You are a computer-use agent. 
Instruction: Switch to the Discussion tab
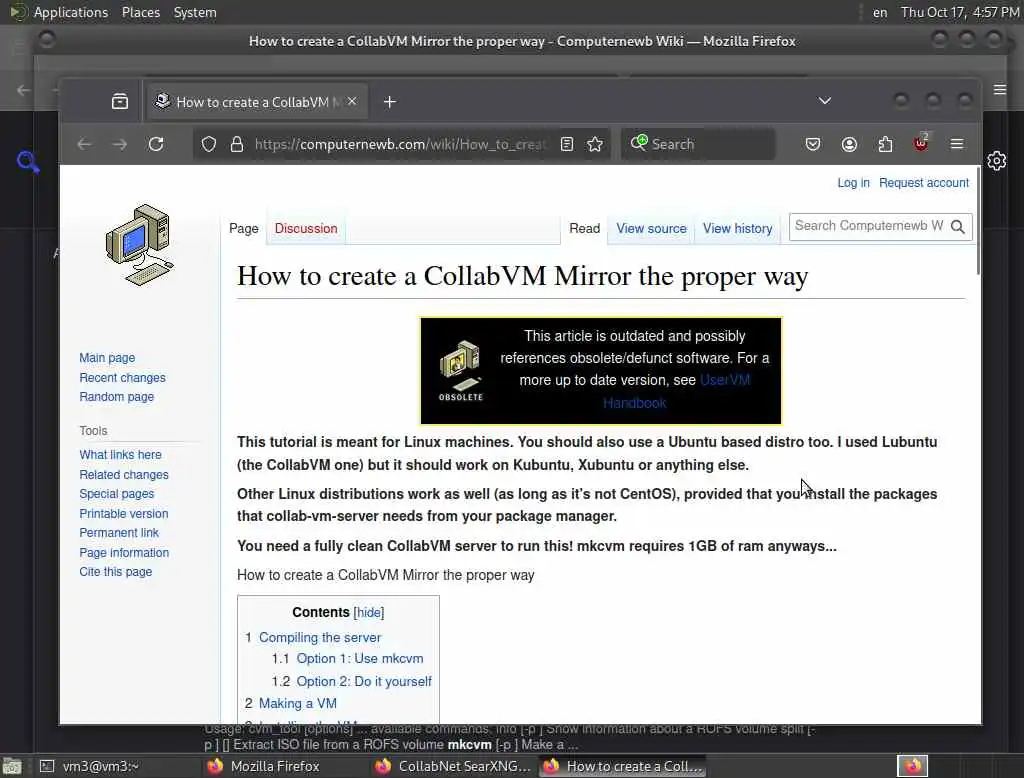pos(306,229)
